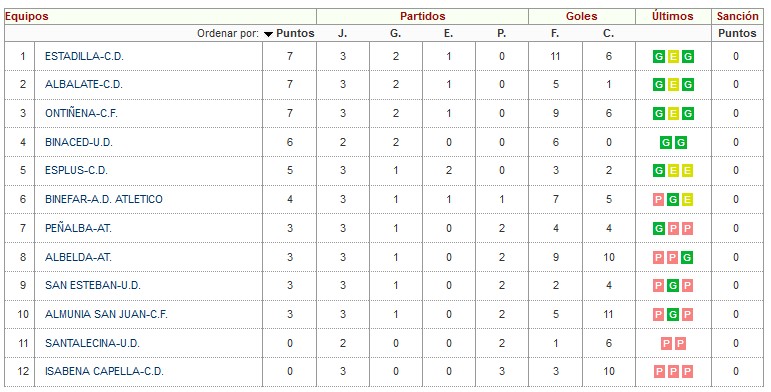Image resolution: width=771 pixels, height=392 pixels.
Task: Click last P badge for ISABENA CAPELLA-C.D.
Action: [687, 371]
